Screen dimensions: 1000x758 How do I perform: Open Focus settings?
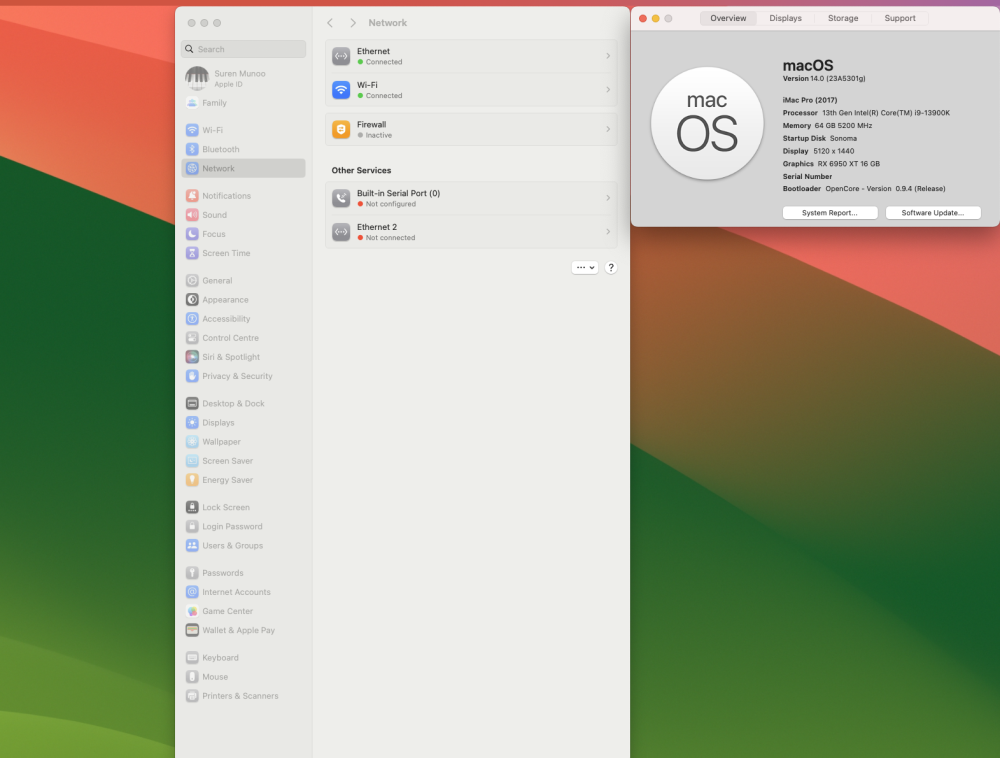coord(243,234)
